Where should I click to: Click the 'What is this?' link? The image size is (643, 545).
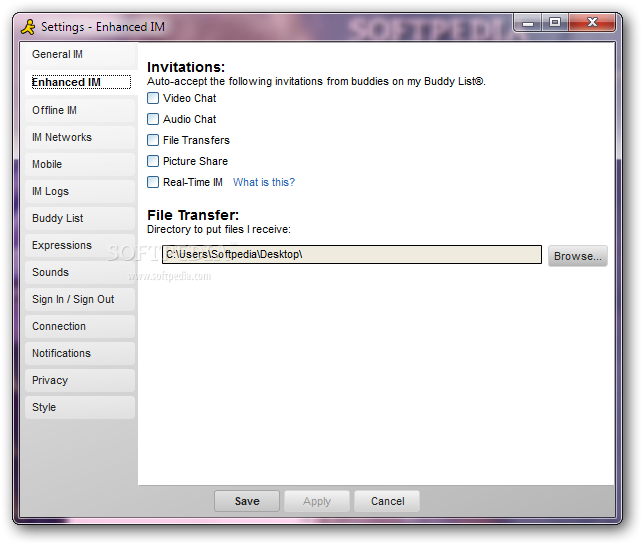point(264,182)
